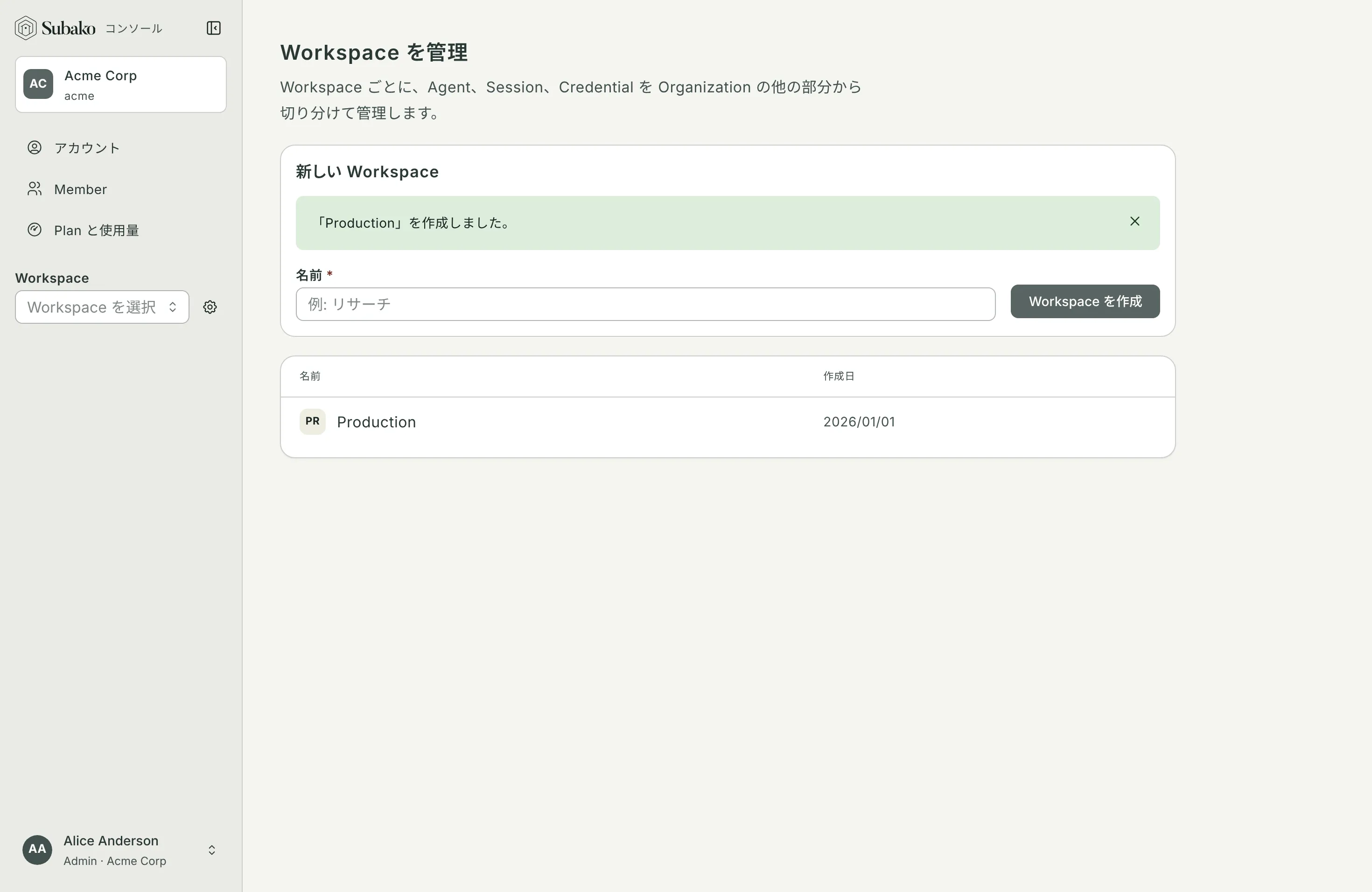Open アカウント in the sidebar
Screen dimensions: 1372x892
(120, 148)
